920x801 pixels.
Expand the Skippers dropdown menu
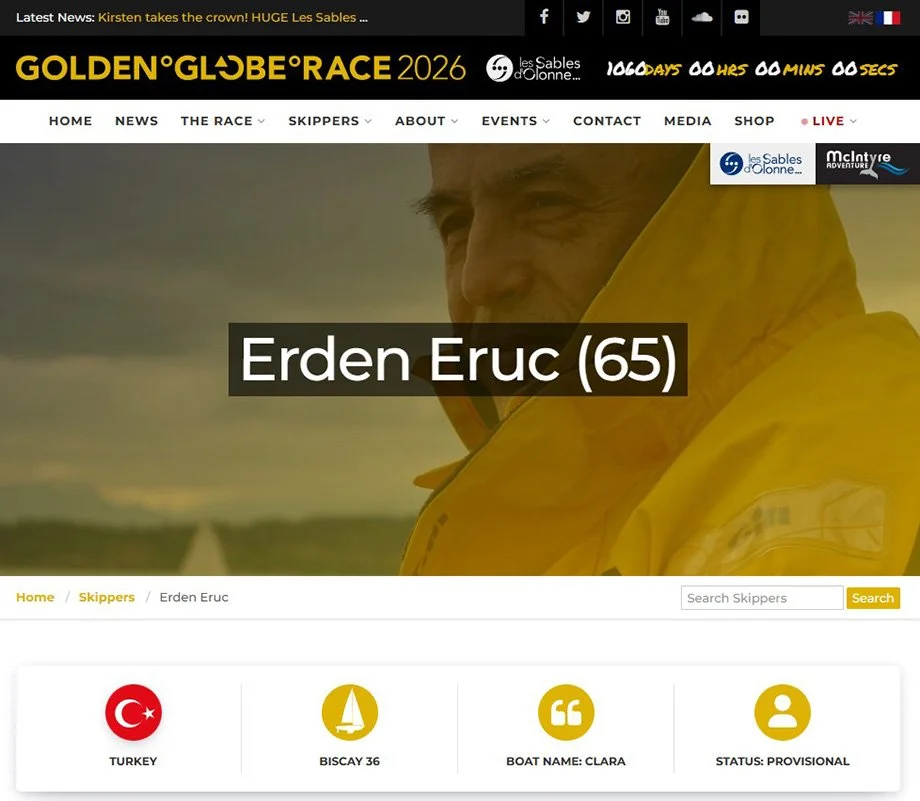(330, 121)
